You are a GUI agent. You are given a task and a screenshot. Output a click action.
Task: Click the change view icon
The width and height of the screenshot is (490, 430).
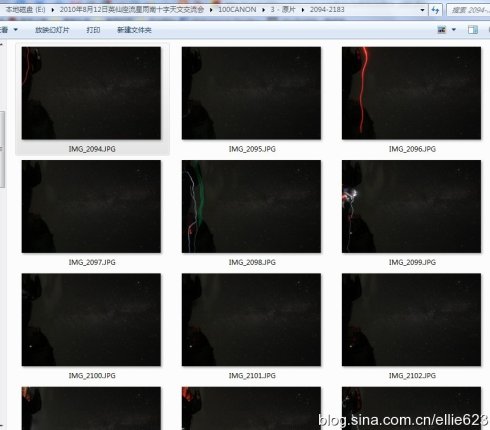(441, 30)
